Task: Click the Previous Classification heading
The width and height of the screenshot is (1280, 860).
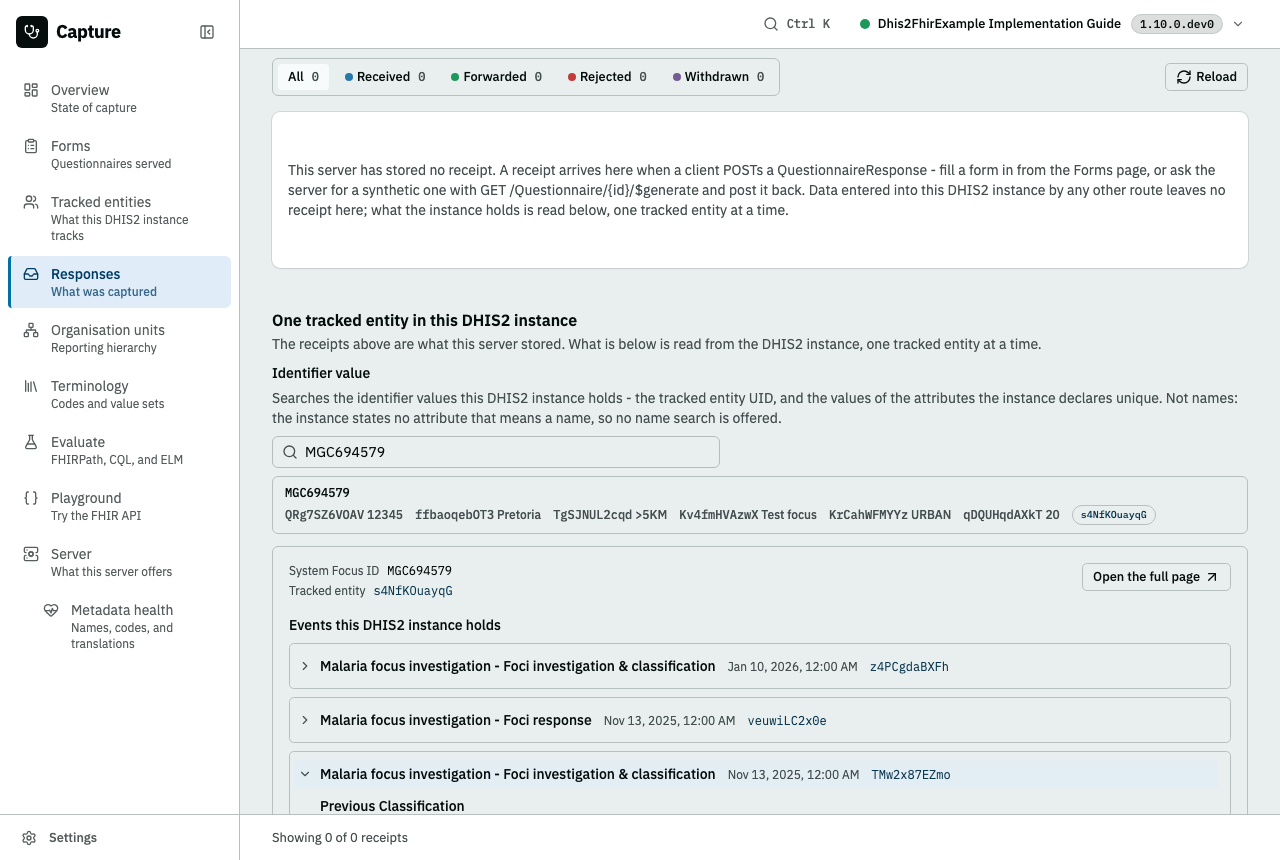Action: point(392,806)
